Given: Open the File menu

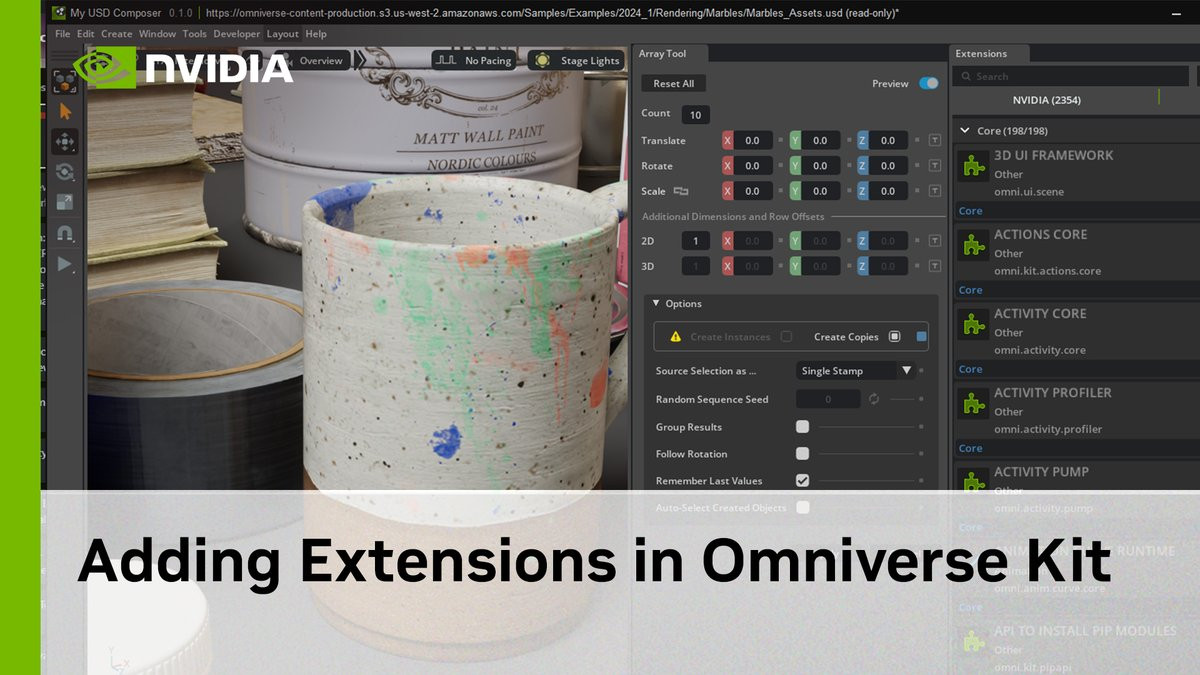Looking at the screenshot, I should pos(63,34).
